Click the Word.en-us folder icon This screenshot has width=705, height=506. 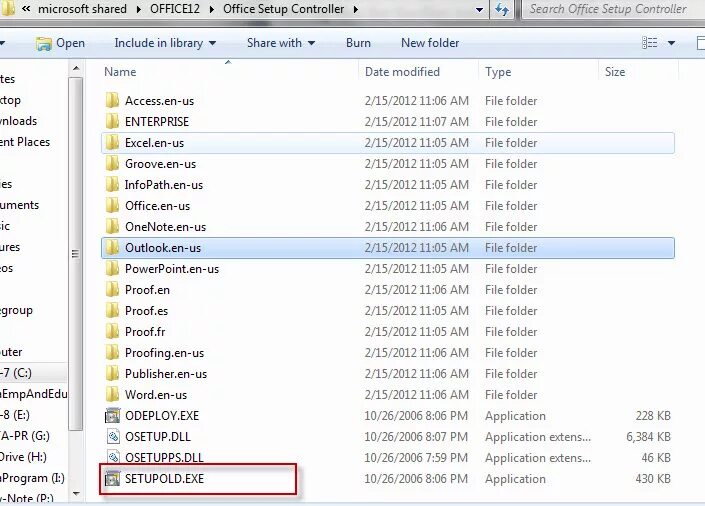(x=112, y=394)
